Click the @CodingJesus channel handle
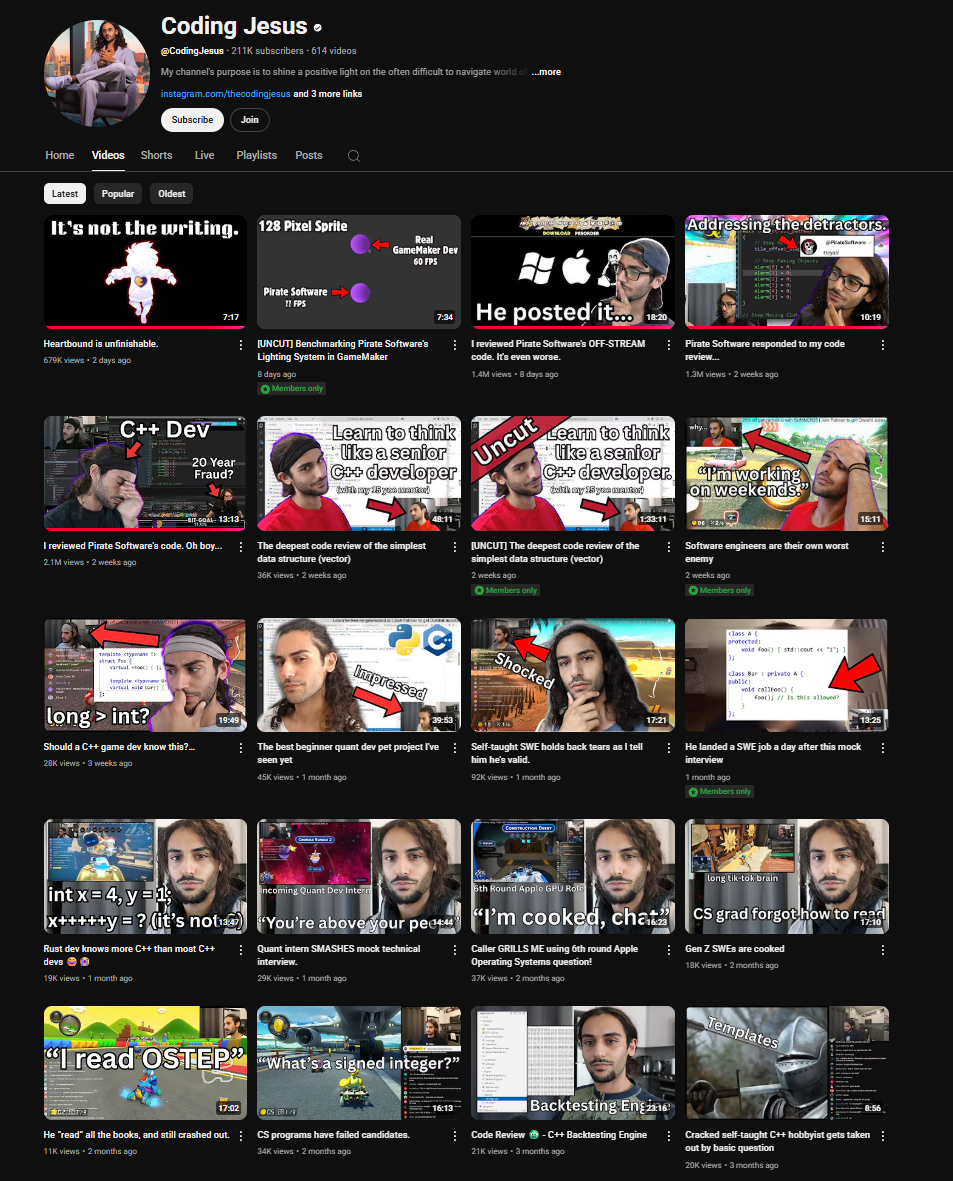 tap(192, 51)
